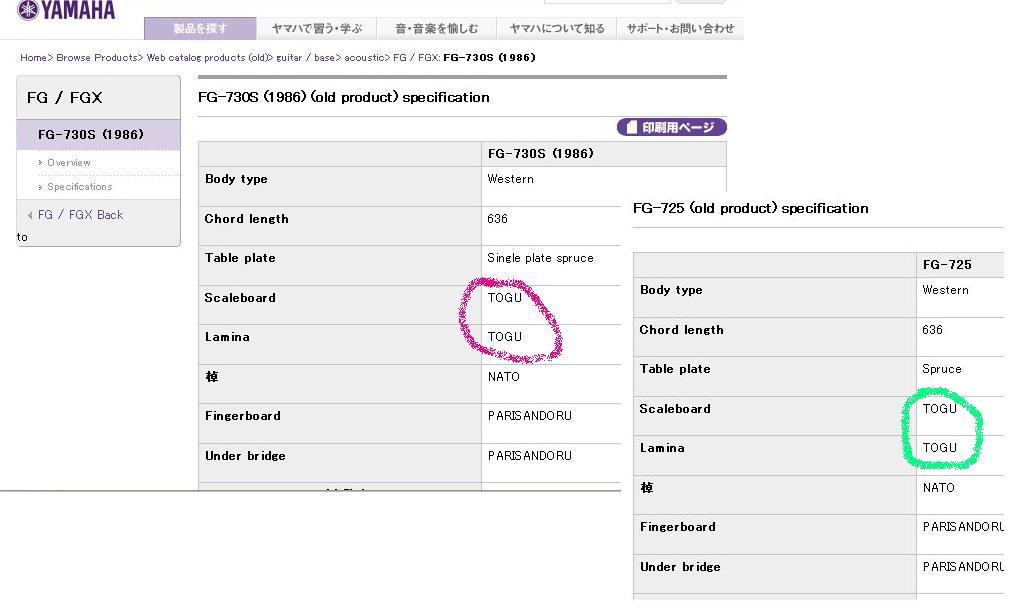
Task: Click the FG-730S (1986) specification page heading
Action: click(x=344, y=97)
